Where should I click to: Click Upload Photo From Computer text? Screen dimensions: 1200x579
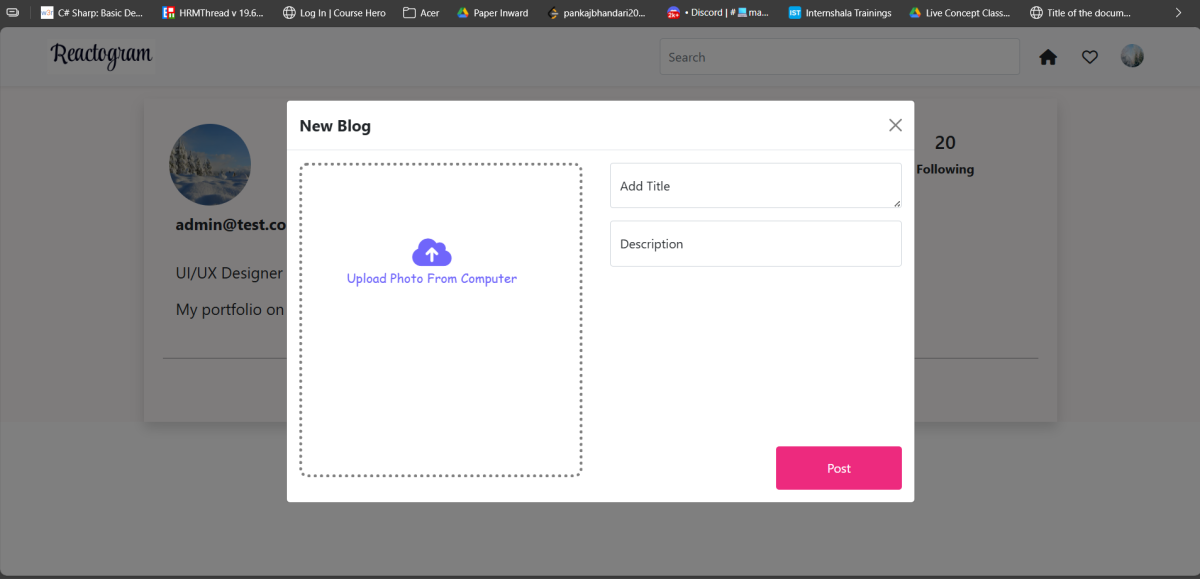tap(432, 279)
